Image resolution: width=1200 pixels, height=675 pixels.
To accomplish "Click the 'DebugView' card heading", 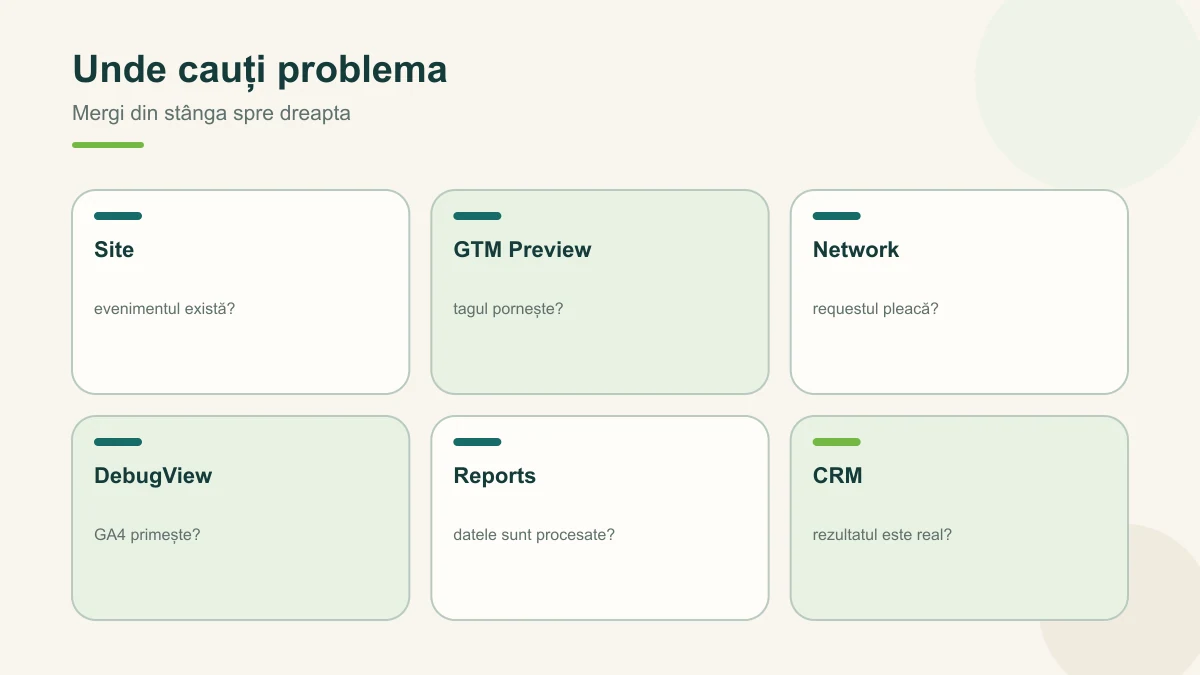I will (153, 476).
